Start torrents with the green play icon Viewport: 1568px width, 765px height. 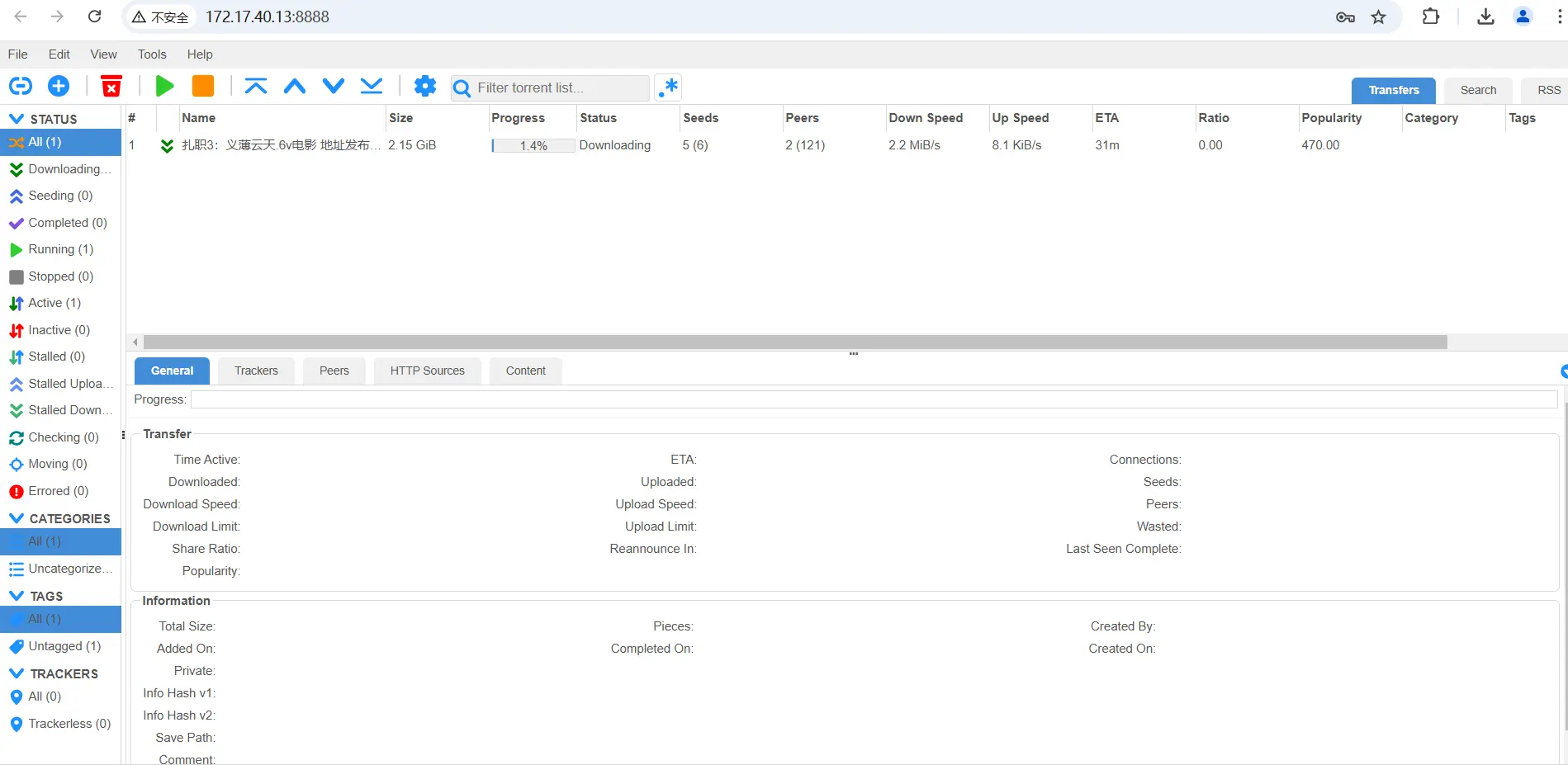click(x=164, y=86)
